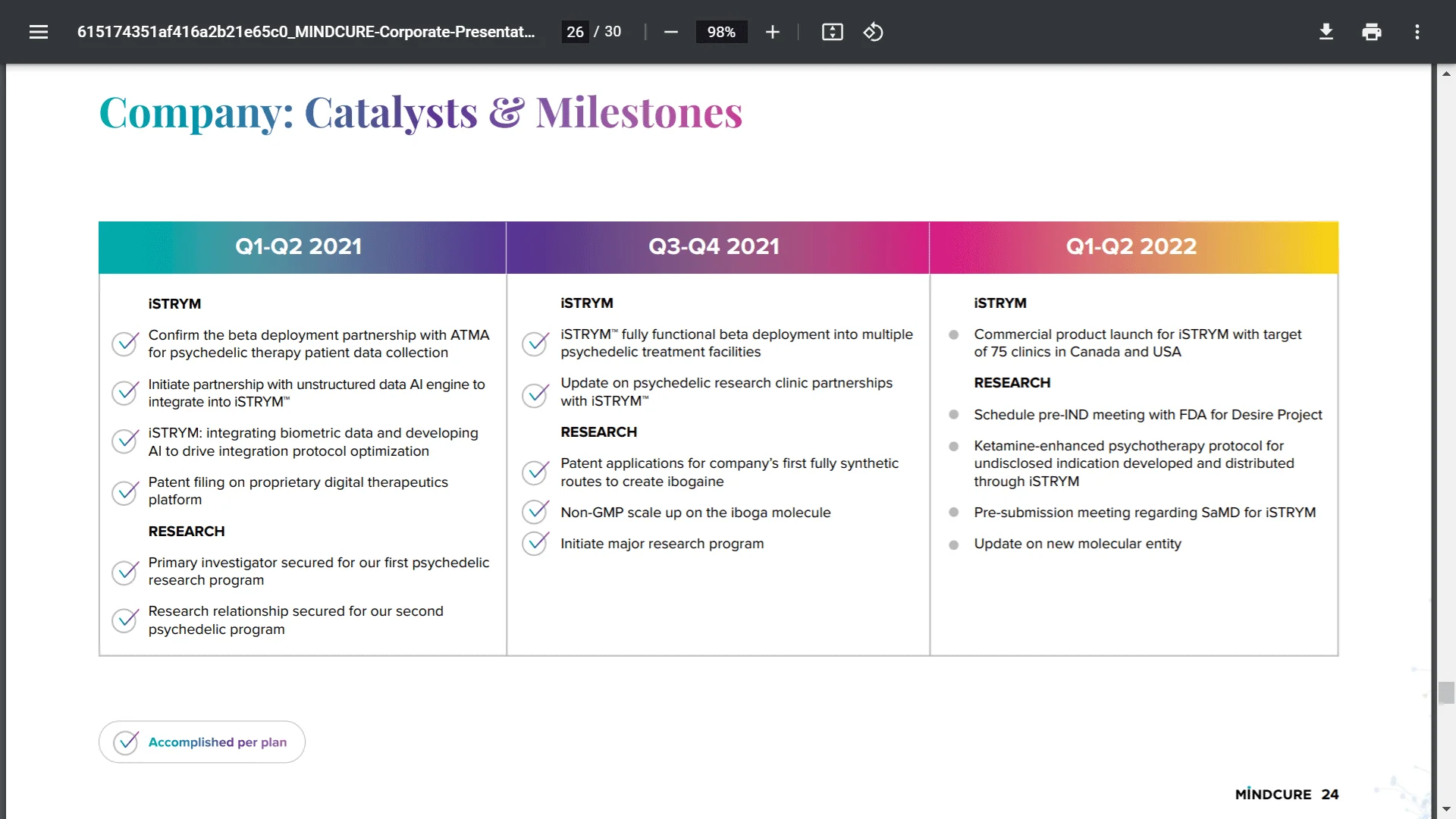
Task: Click checkmark beside ATMA partnership item
Action: coord(126,344)
